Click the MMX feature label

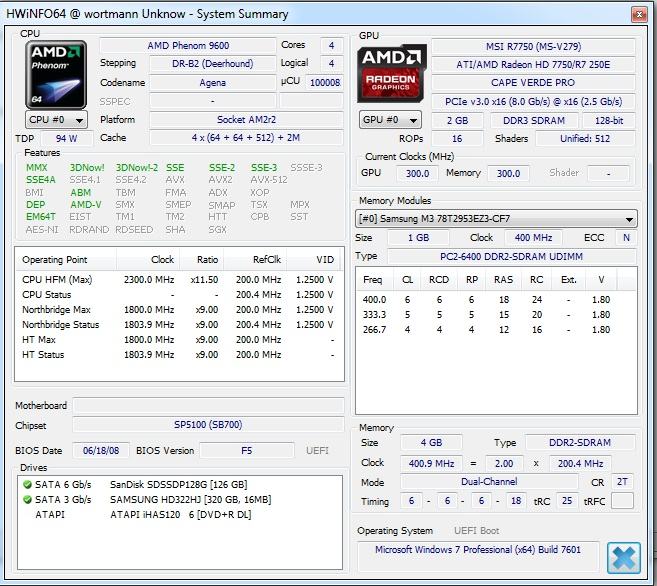point(37,168)
